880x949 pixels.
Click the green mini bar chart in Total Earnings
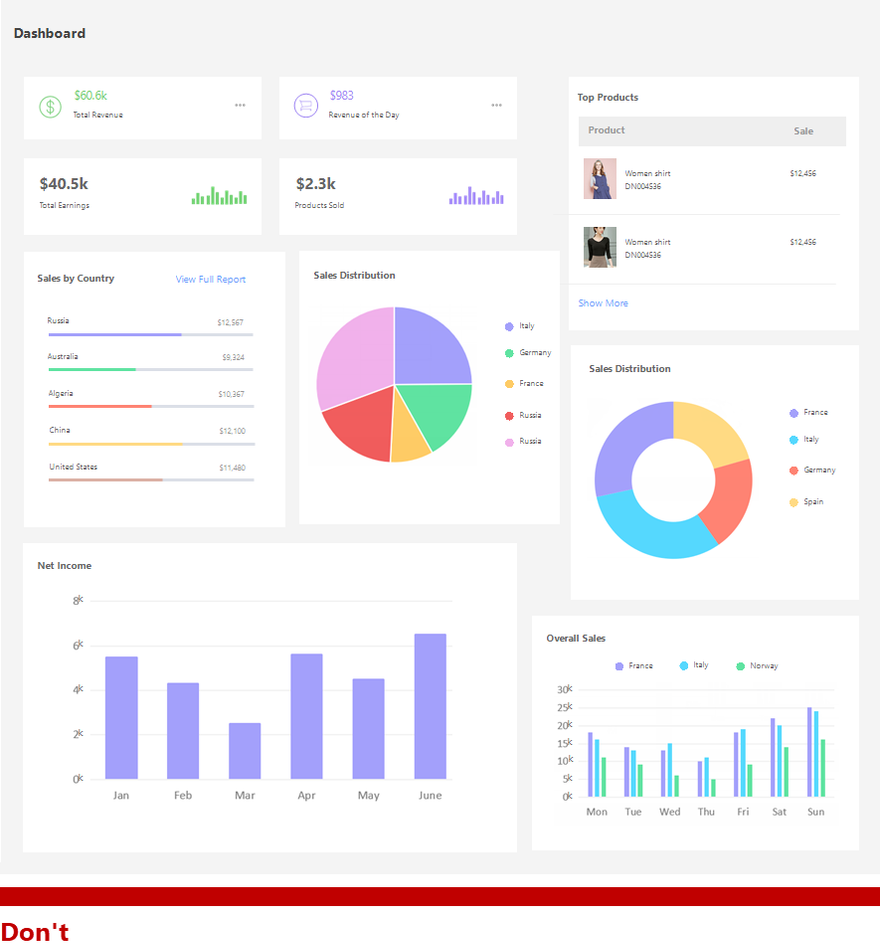pyautogui.click(x=219, y=195)
